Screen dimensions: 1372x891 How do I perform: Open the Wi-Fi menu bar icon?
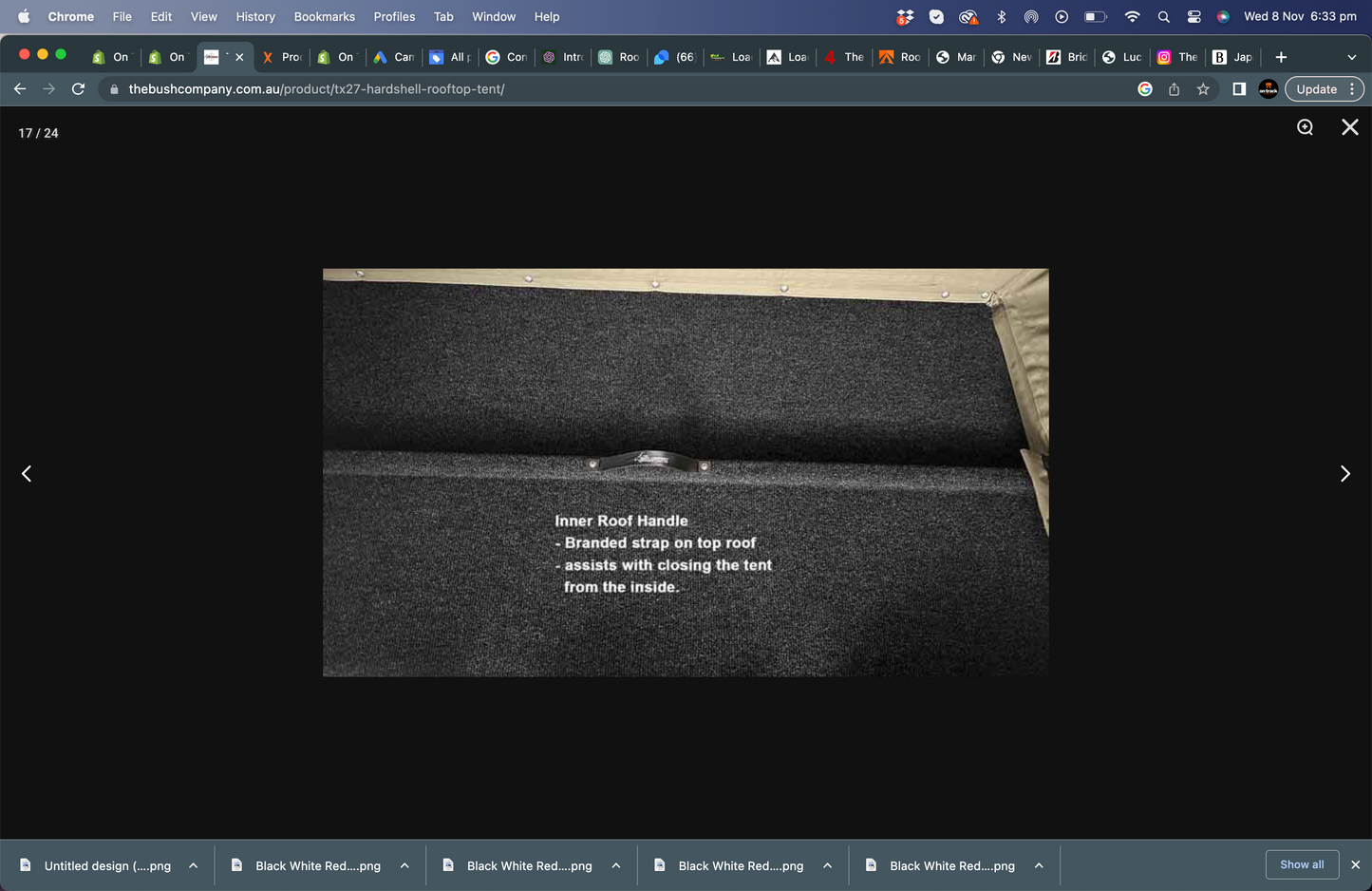point(1132,16)
